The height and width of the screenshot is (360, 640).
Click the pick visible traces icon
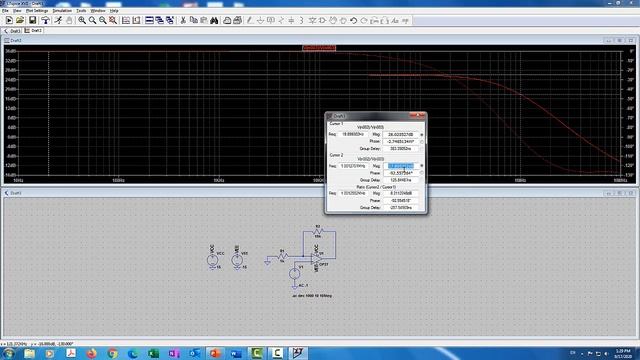point(136,20)
